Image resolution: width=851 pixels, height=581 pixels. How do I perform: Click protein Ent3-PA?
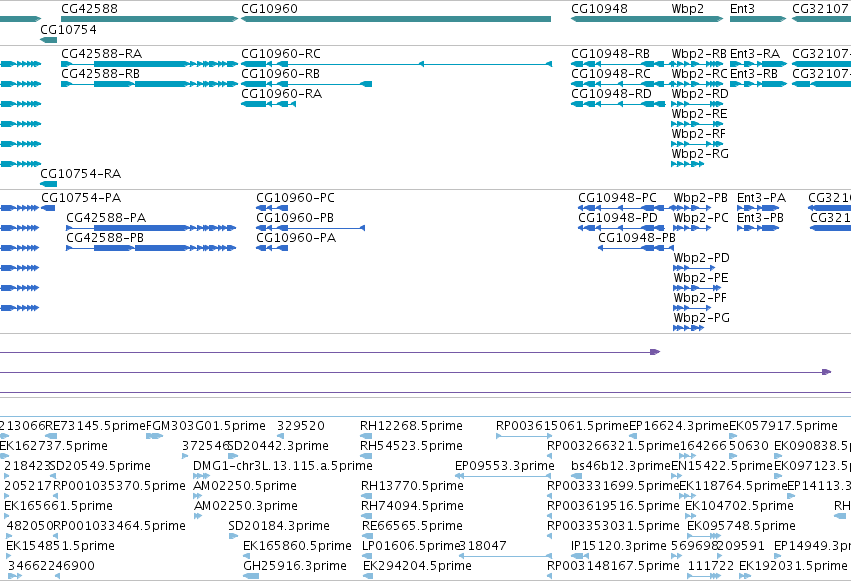point(758,208)
